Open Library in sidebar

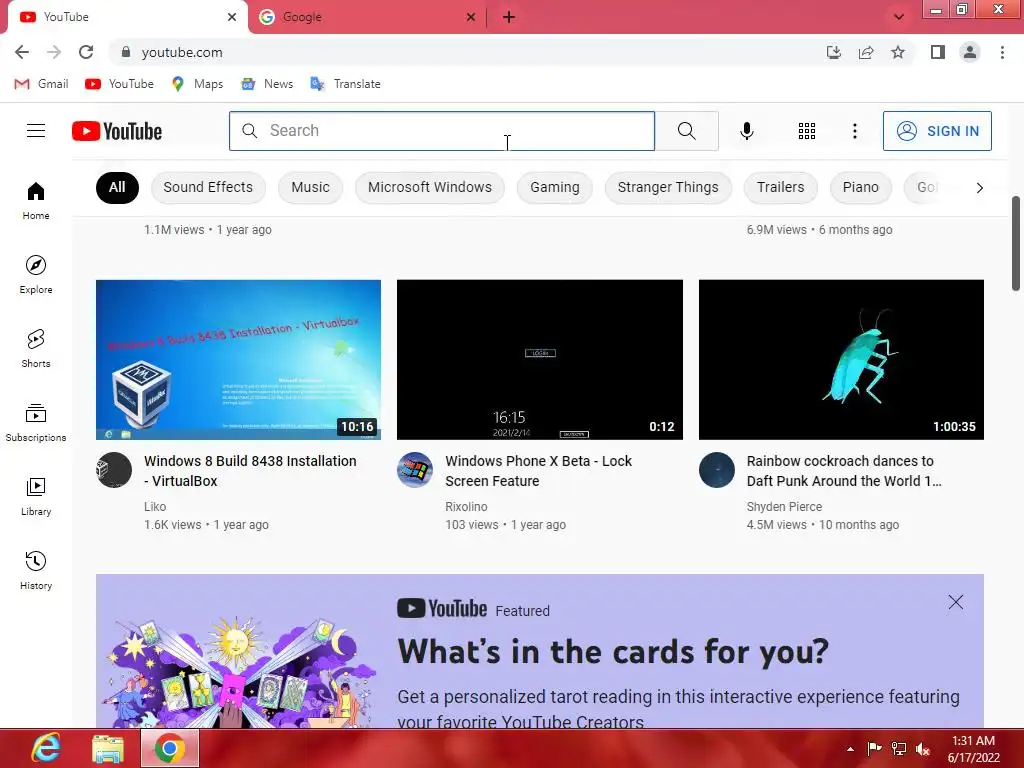36,496
